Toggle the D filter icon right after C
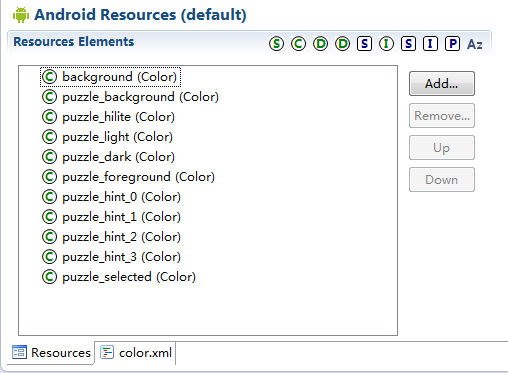 (320, 44)
